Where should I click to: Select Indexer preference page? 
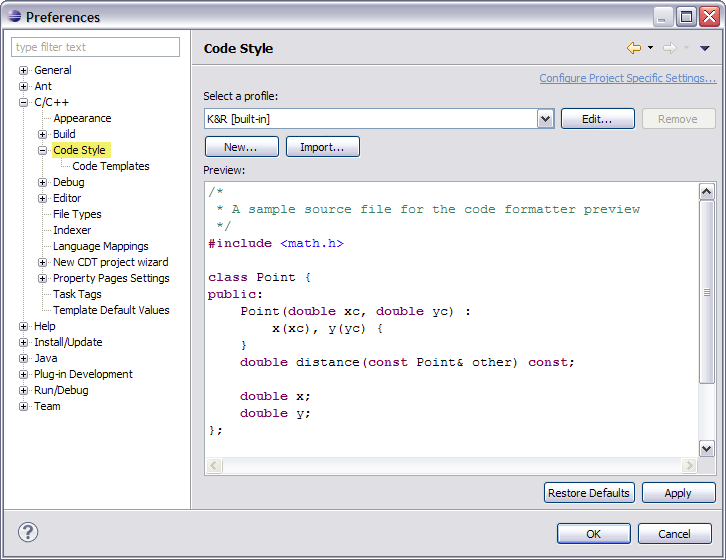[x=72, y=230]
